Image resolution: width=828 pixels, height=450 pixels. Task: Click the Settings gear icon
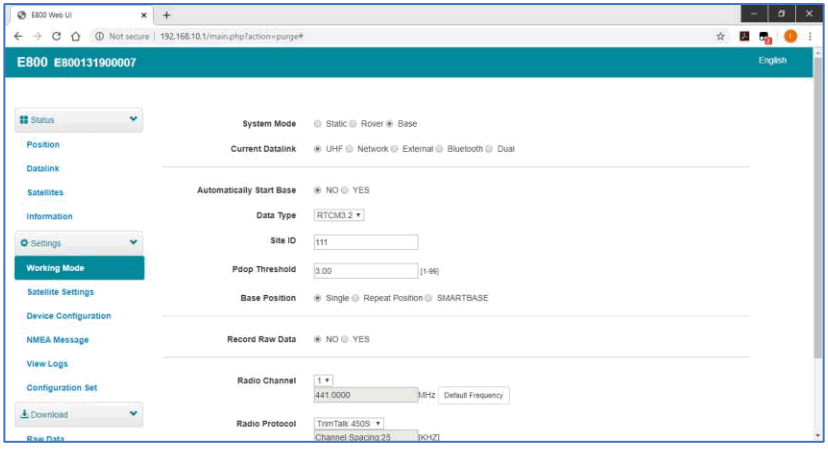pyautogui.click(x=24, y=243)
